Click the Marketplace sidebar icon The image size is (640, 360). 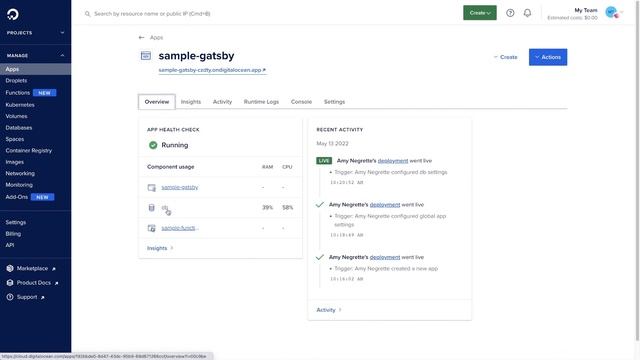[x=10, y=268]
